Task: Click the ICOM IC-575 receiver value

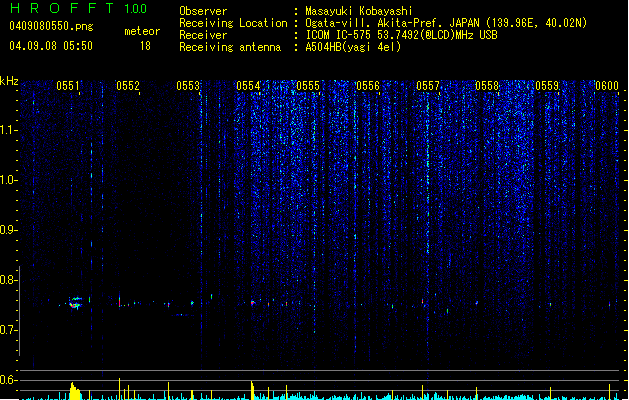Action: point(401,35)
